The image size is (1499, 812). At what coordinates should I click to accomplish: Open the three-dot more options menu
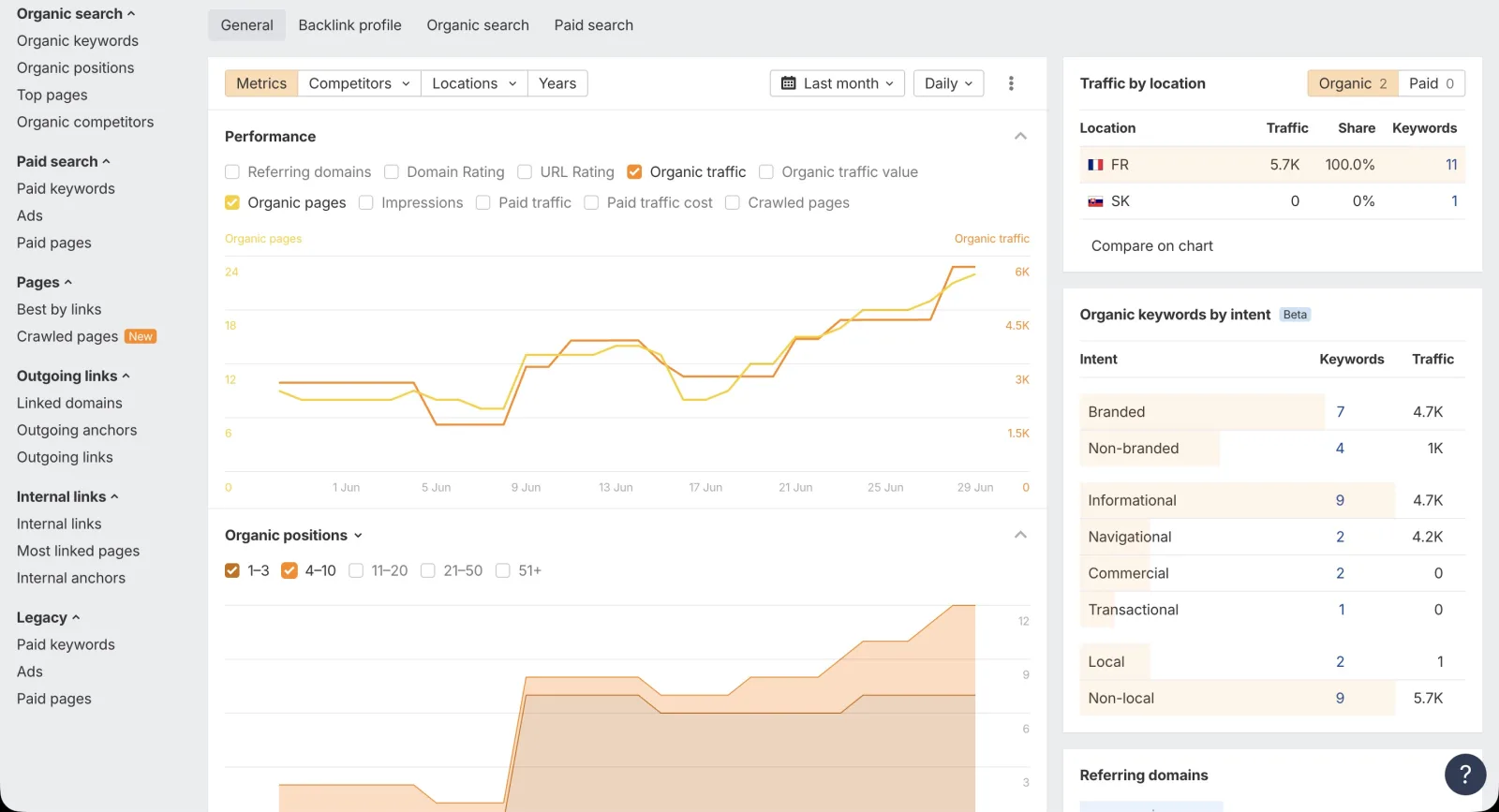(x=1011, y=83)
